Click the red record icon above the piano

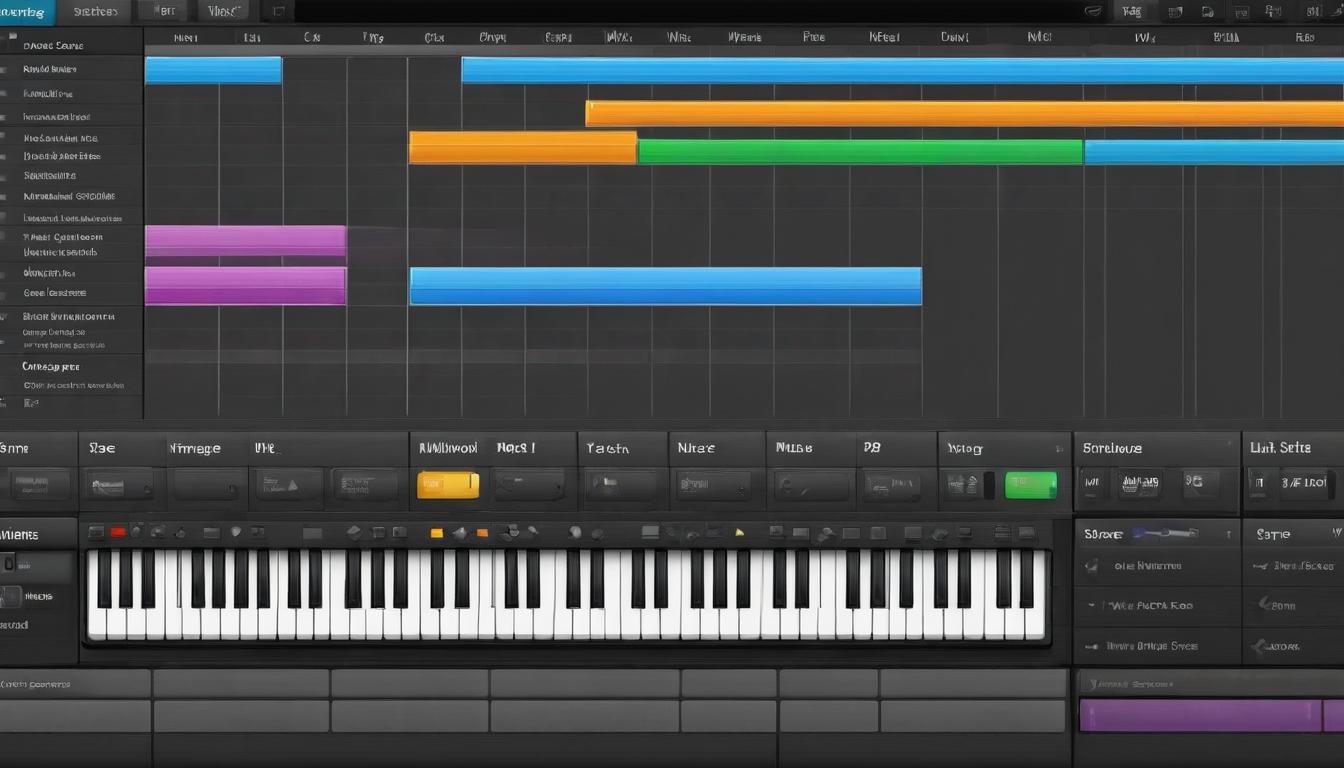[118, 532]
